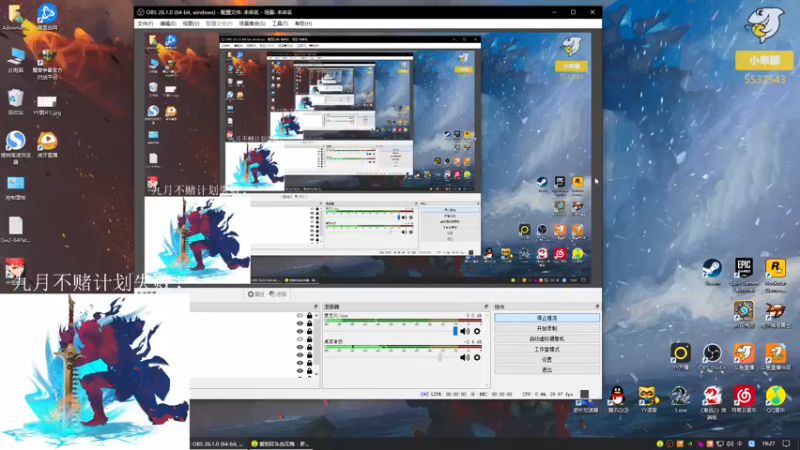Select the 1.exe desktop icon
Screen dimensions: 800x450
click(680, 399)
